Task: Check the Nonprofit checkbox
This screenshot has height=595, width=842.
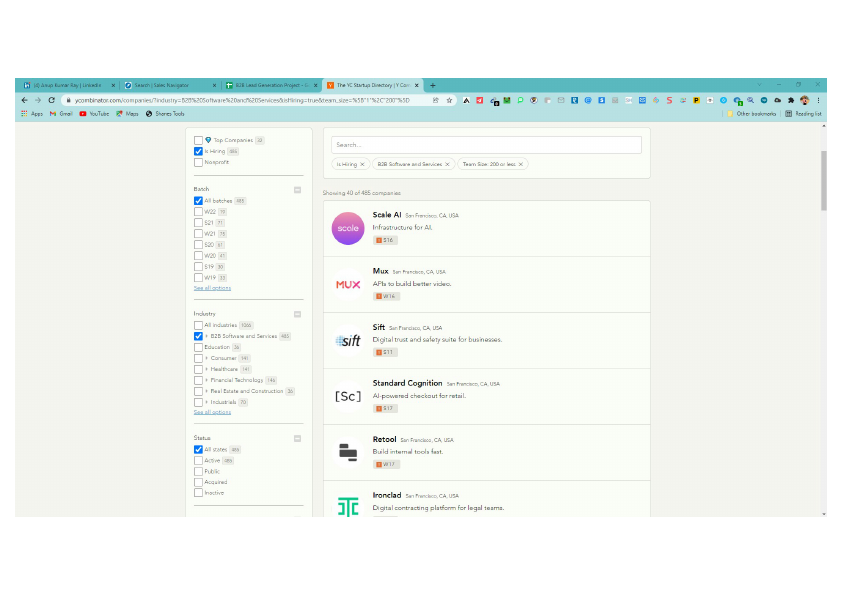Action: (x=198, y=162)
